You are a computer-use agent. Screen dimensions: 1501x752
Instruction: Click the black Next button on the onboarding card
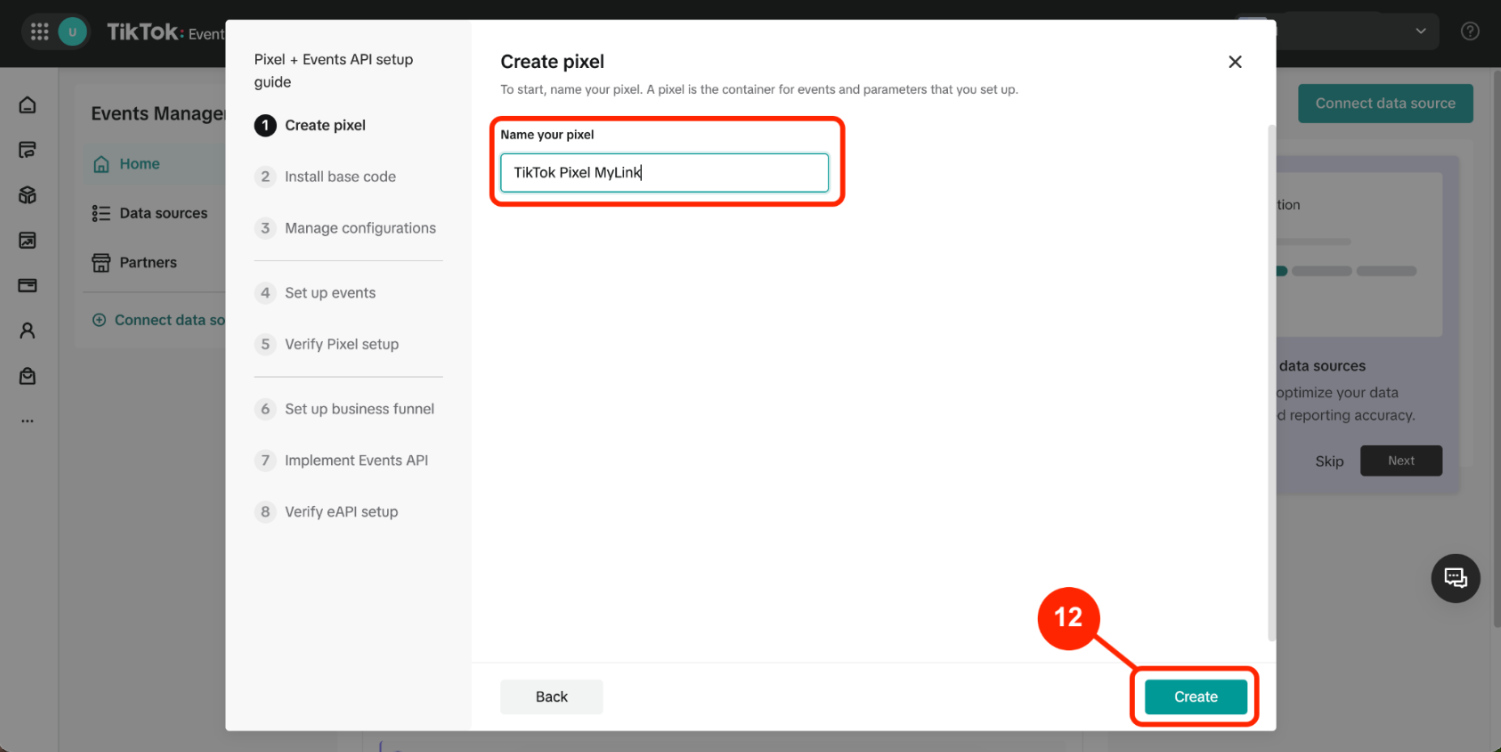[x=1401, y=461]
